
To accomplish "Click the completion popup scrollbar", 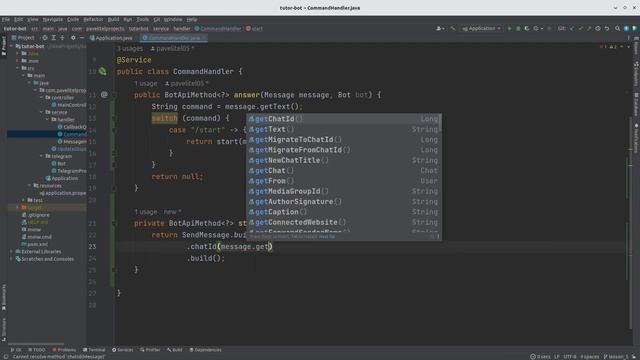I will click(x=440, y=122).
